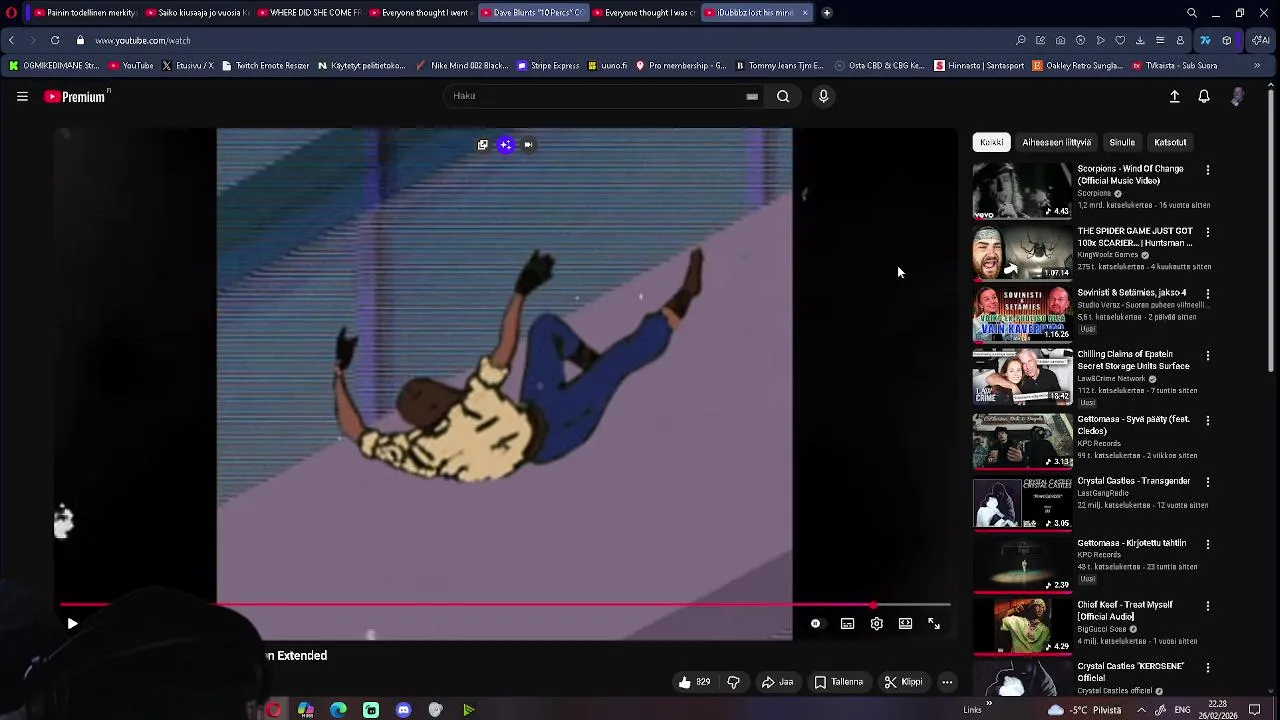Click the purple center video overlay icon
The height and width of the screenshot is (720, 1280).
point(506,145)
